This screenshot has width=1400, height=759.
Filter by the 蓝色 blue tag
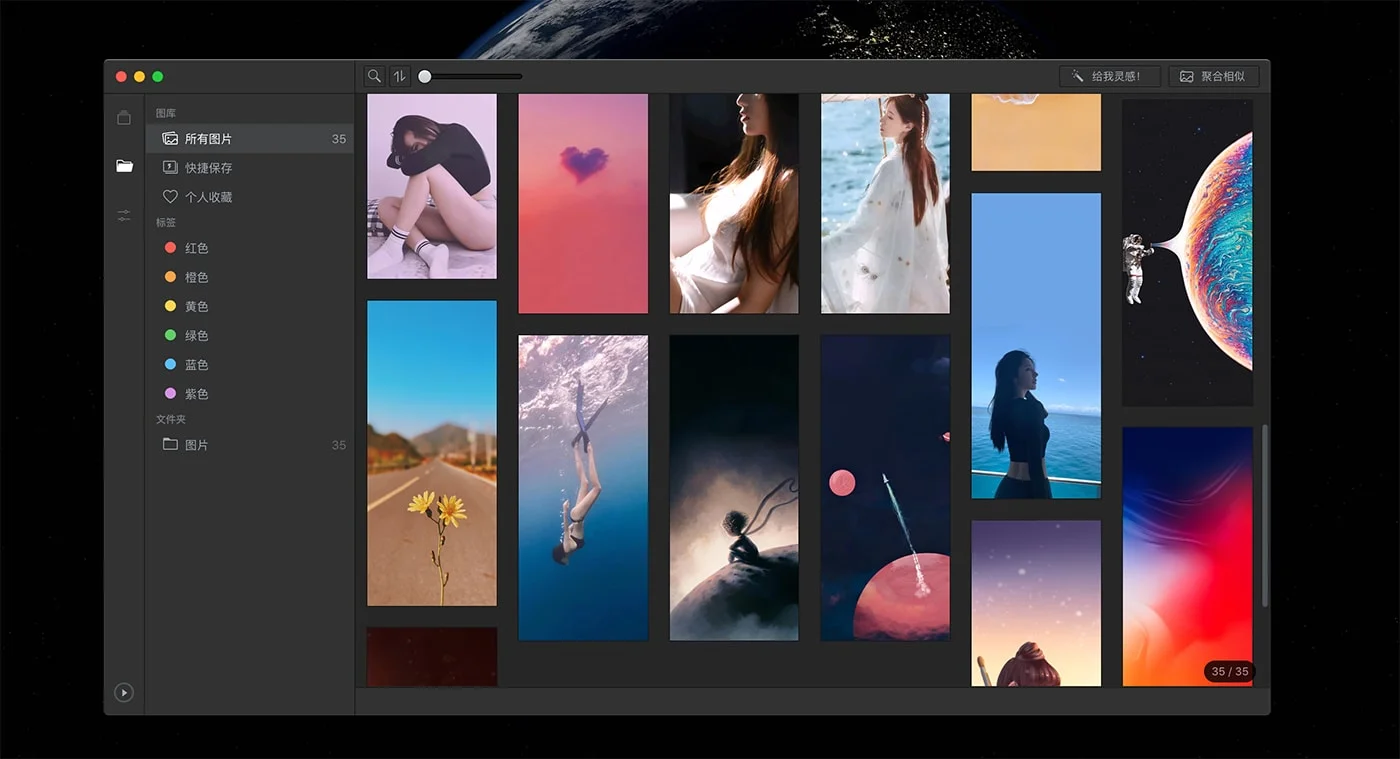pos(196,365)
